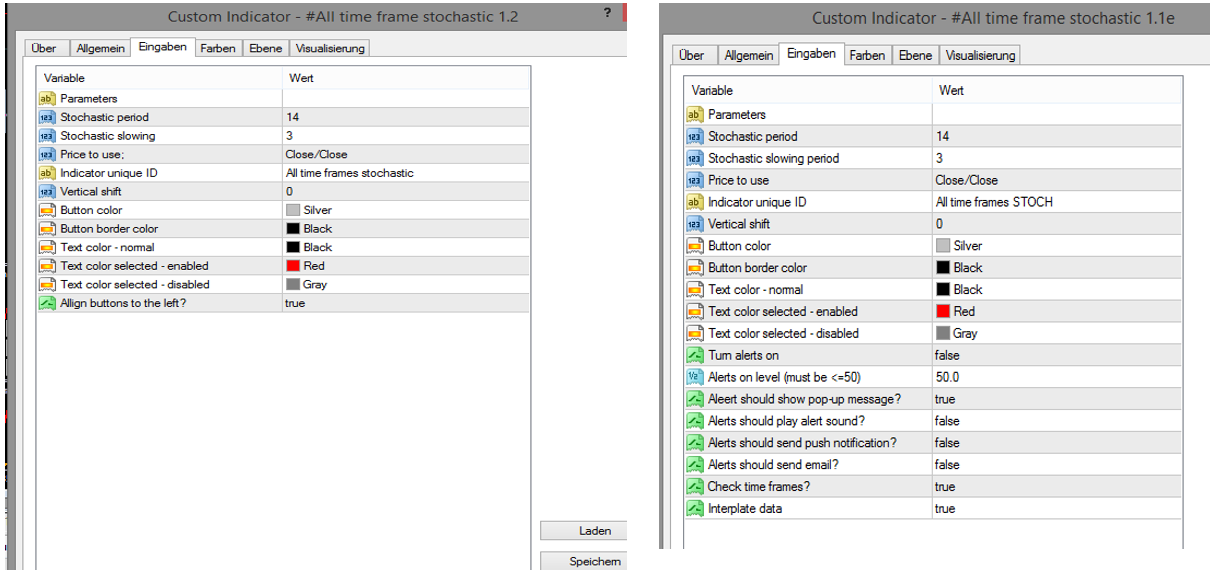The height and width of the screenshot is (584, 1210).
Task: Open the Visualisierung tab in right dialog
Action: coord(980,56)
